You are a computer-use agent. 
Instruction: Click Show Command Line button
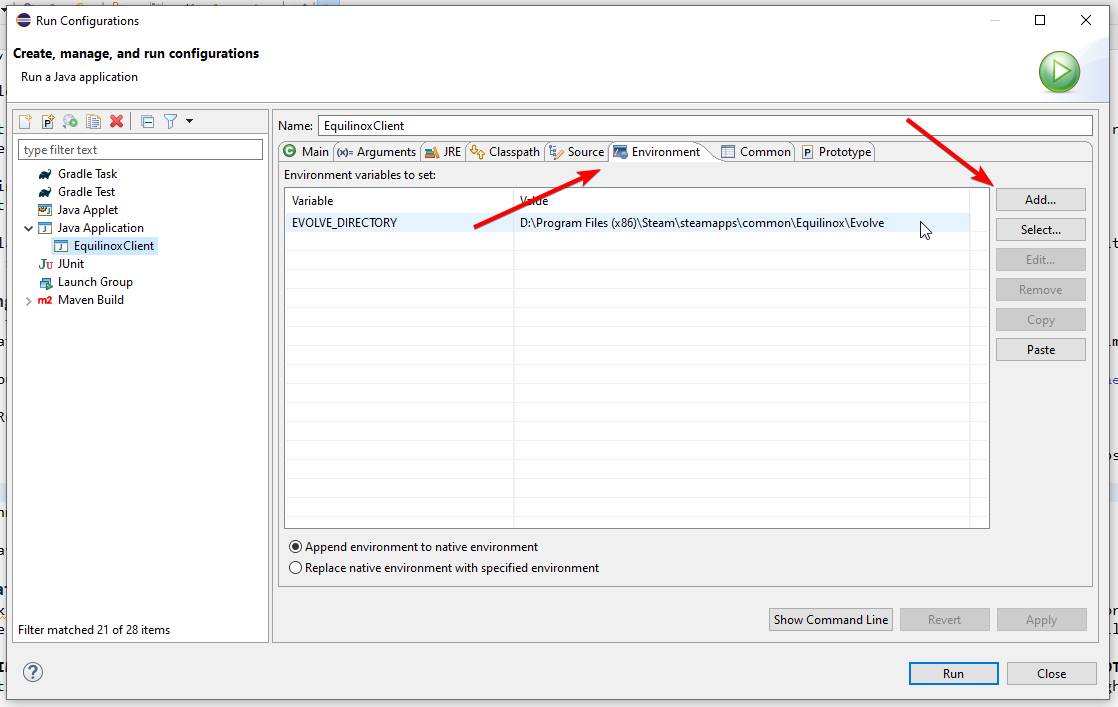tap(831, 620)
